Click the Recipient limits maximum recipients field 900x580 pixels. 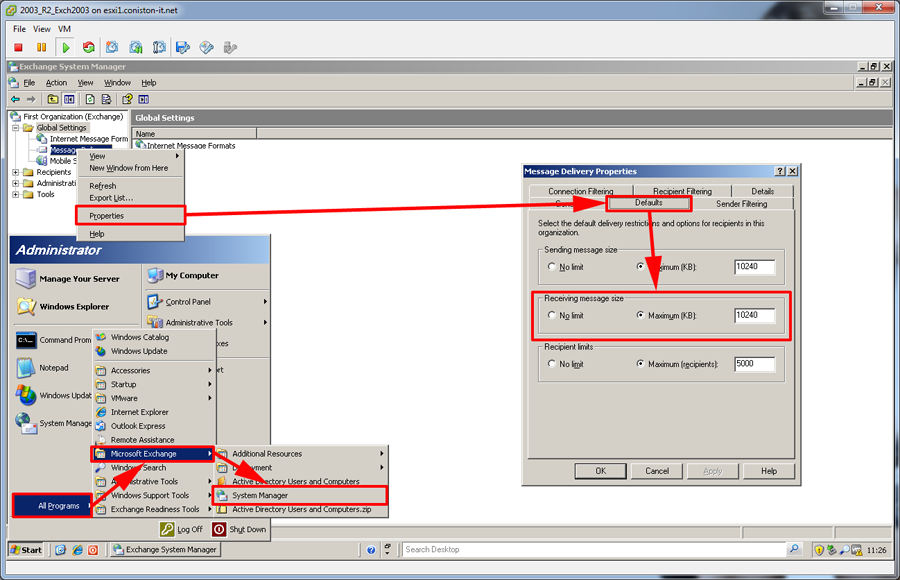click(x=755, y=364)
